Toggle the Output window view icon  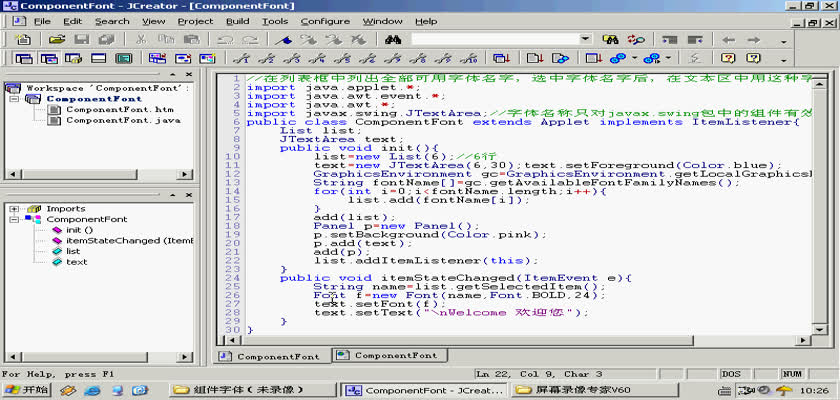[99, 58]
